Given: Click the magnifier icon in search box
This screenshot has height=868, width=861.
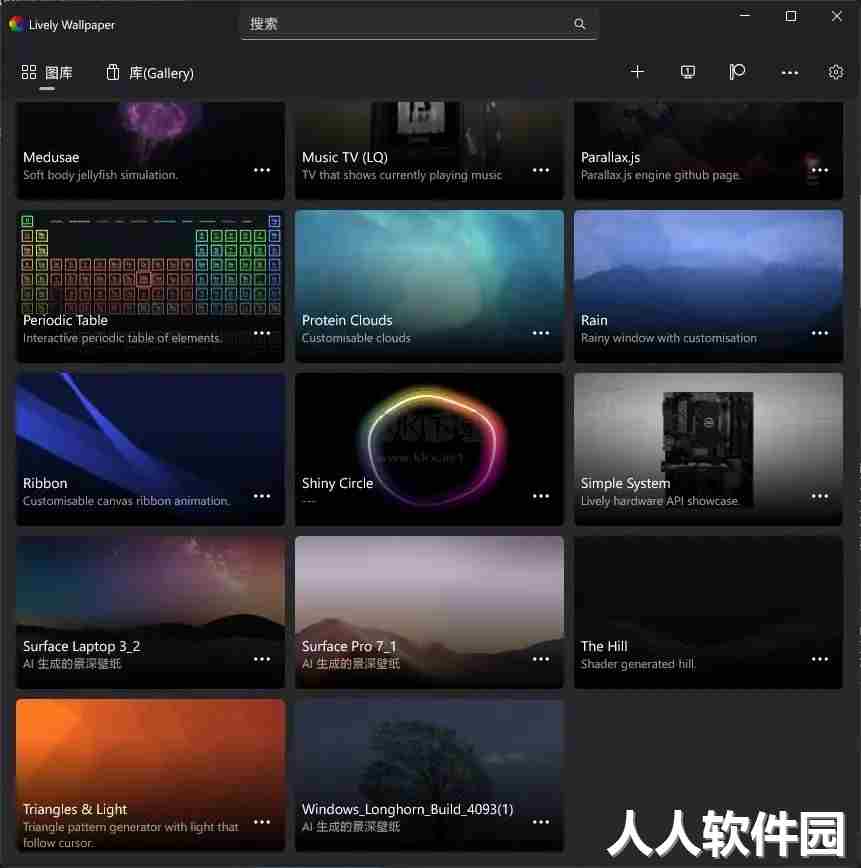Looking at the screenshot, I should point(580,24).
